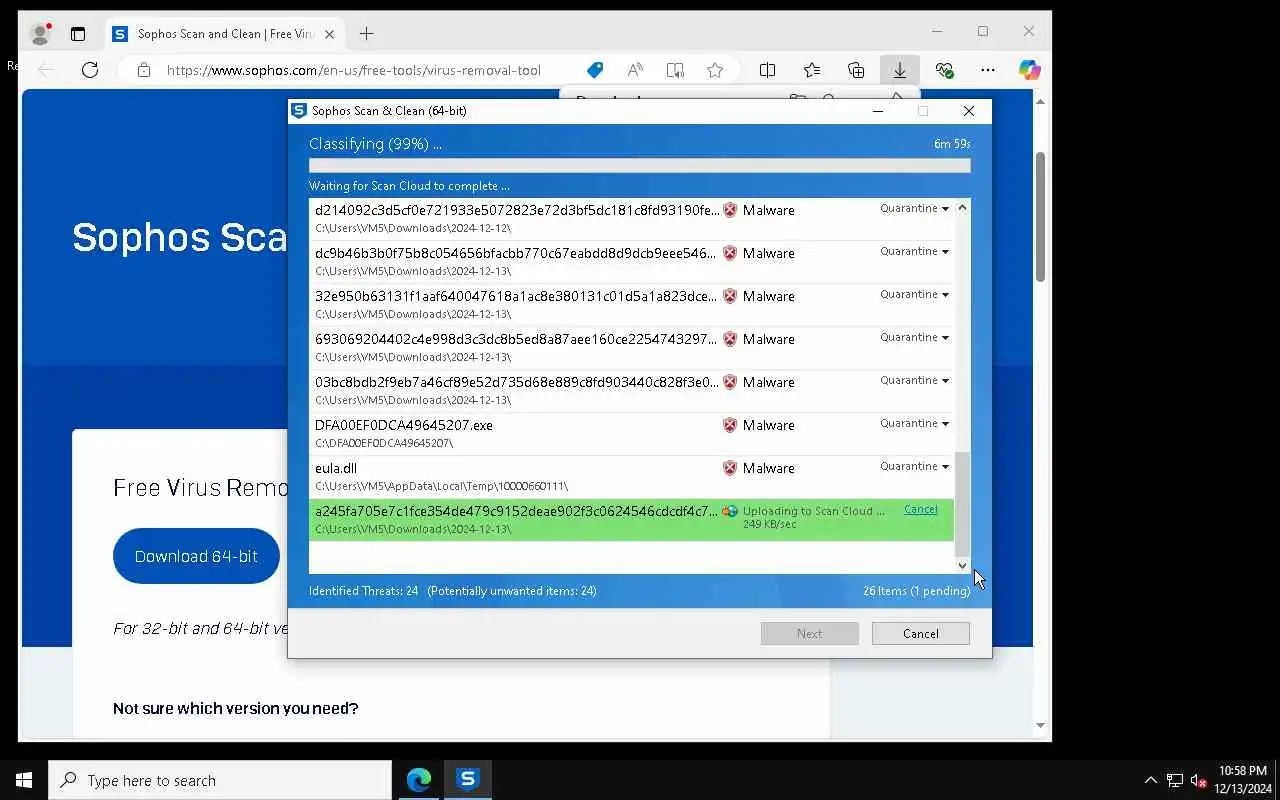
Task: Click the browser page vertical scrollbar thumb
Action: click(1040, 216)
